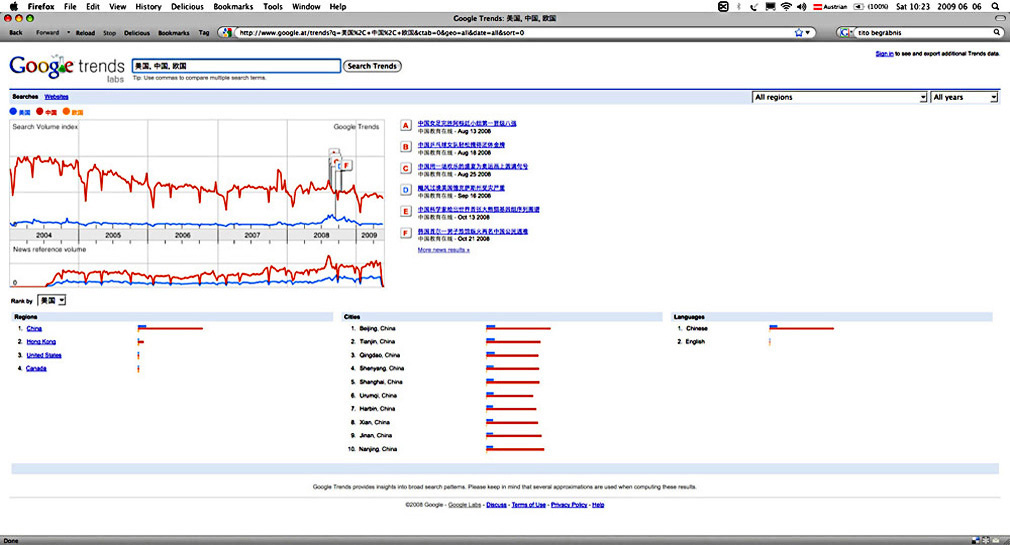This screenshot has height=545, width=1010.
Task: Click the Search Trends button
Action: tap(372, 66)
